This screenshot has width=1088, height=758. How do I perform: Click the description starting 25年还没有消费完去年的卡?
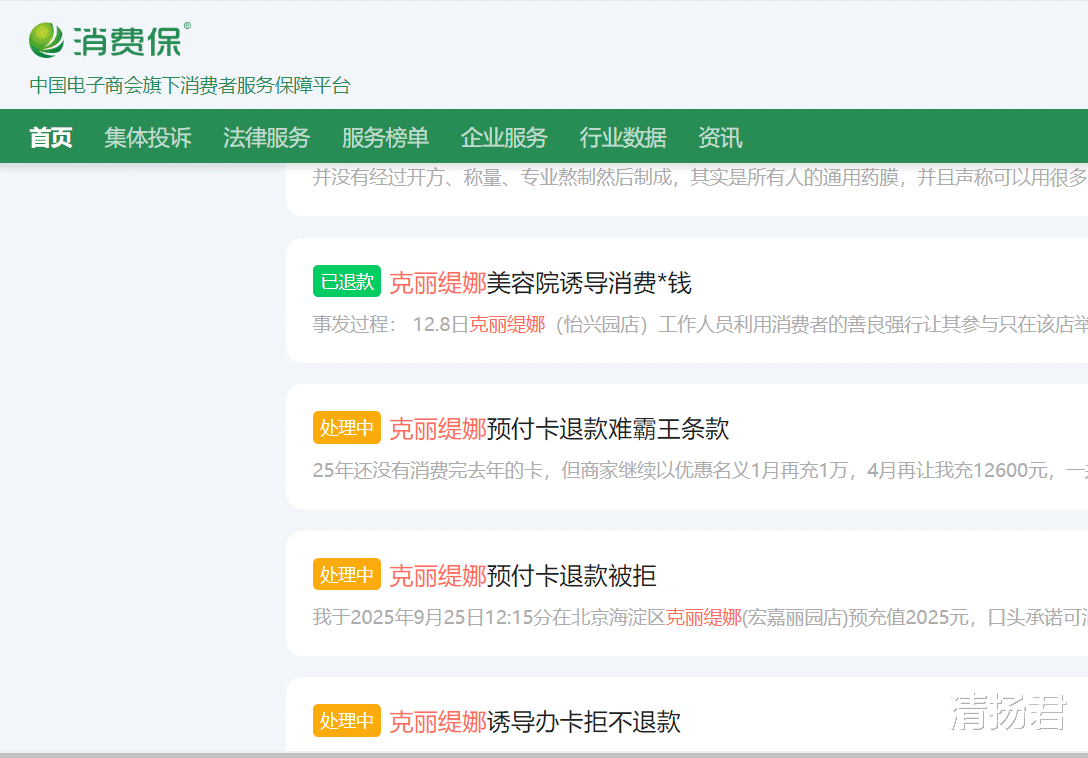[x=700, y=470]
